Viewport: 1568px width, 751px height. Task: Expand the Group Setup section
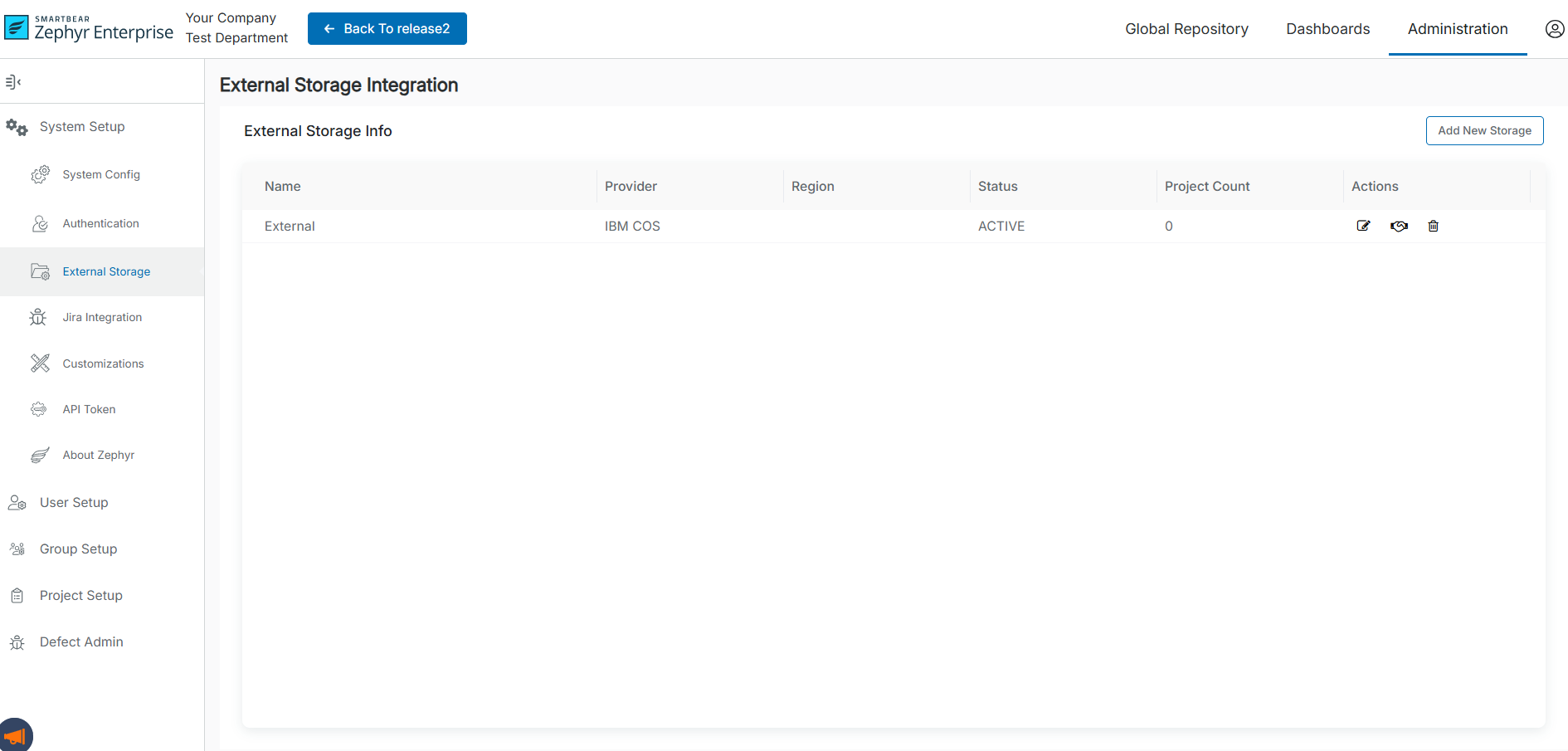click(78, 549)
